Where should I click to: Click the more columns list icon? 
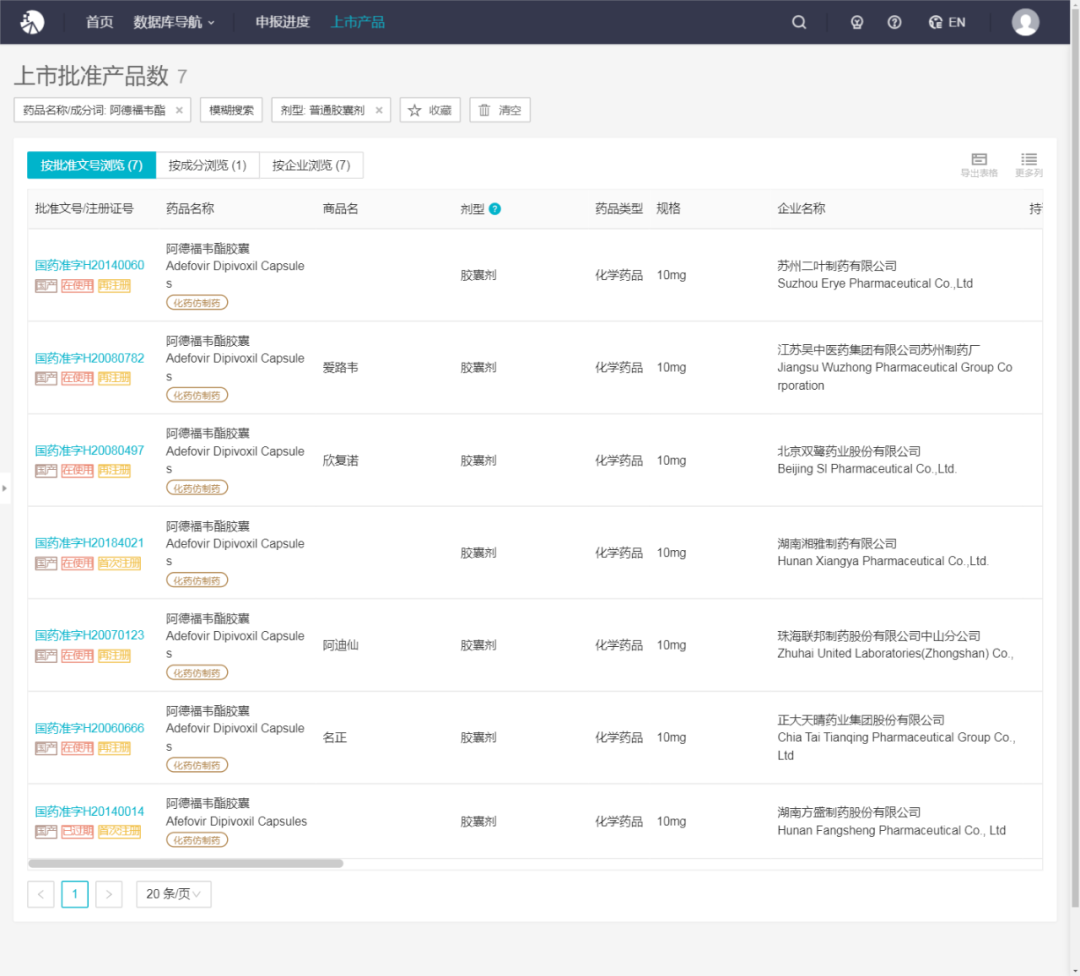pos(1028,165)
